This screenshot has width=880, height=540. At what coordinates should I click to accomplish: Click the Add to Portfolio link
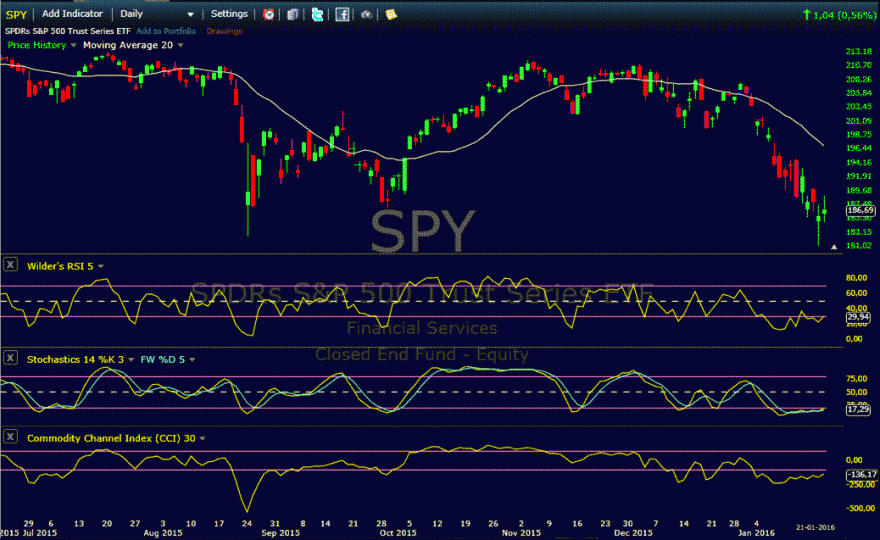(x=166, y=31)
